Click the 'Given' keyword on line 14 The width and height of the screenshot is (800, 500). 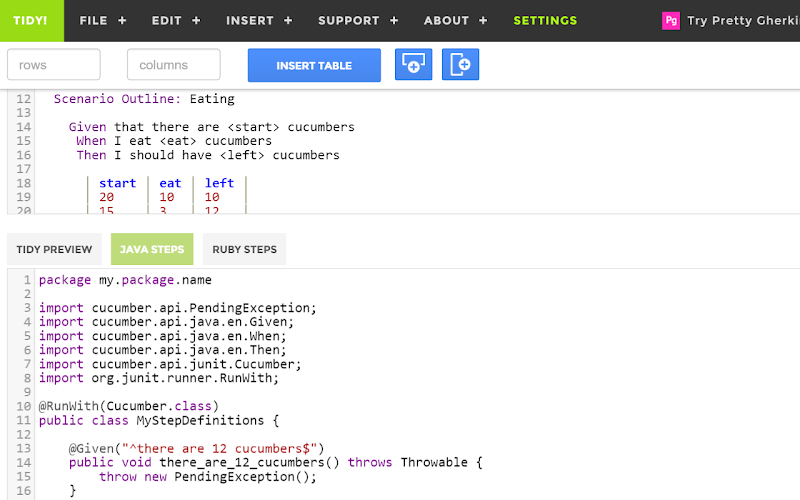click(88, 127)
